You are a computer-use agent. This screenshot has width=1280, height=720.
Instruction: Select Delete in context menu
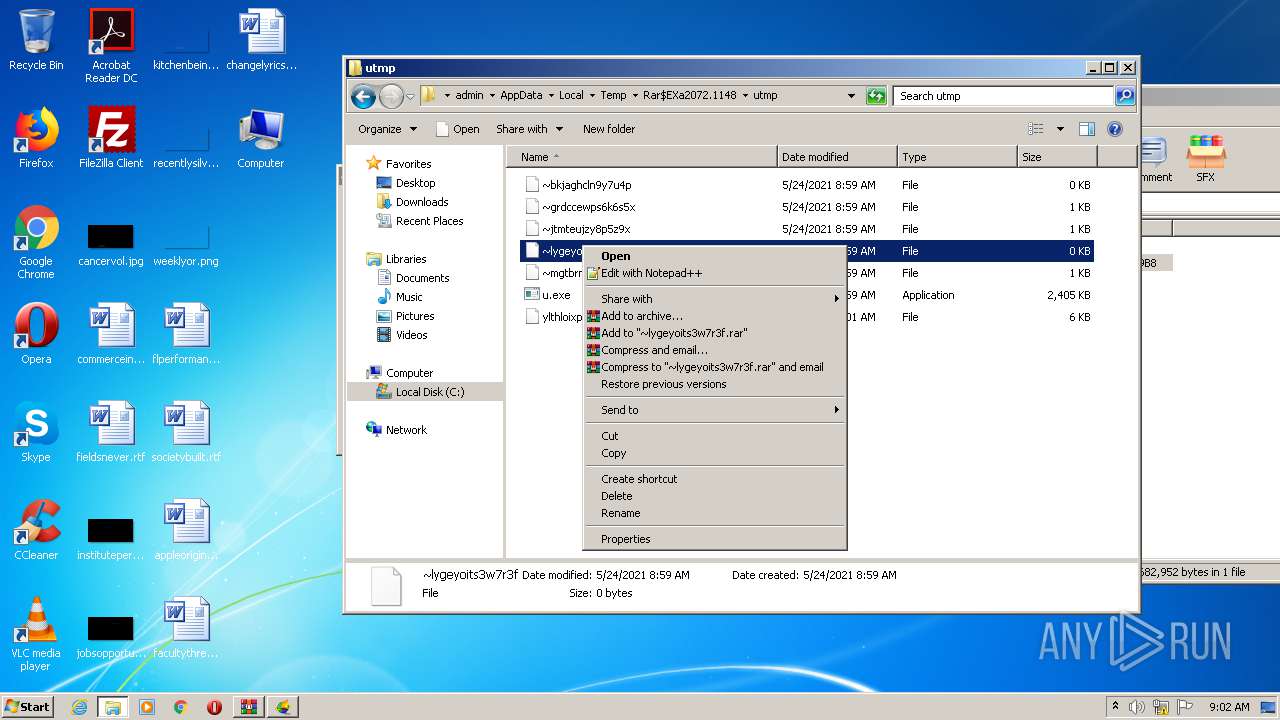[x=715, y=496]
